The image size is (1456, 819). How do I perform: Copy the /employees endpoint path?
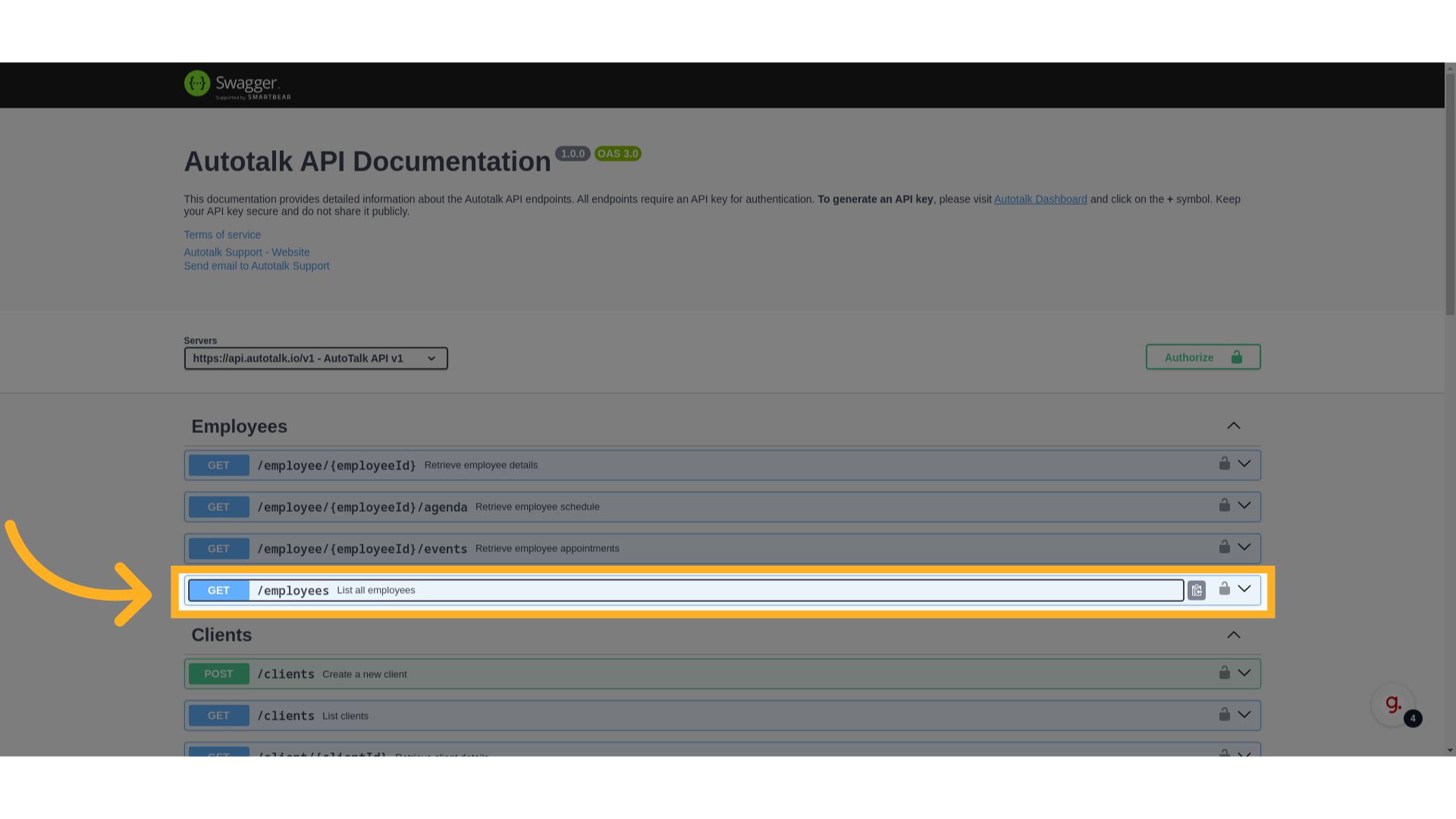pos(1197,590)
